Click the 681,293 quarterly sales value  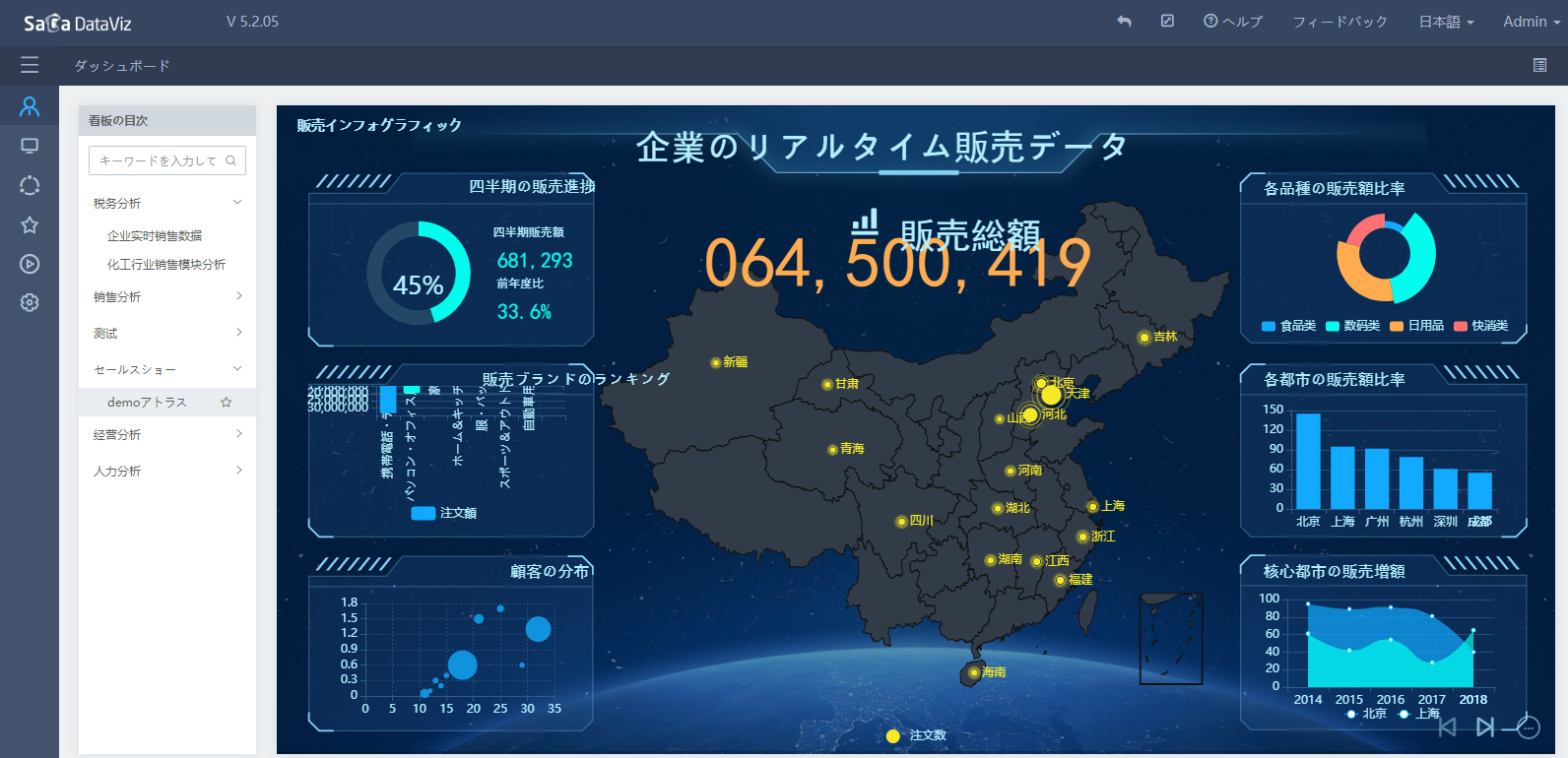tap(535, 260)
